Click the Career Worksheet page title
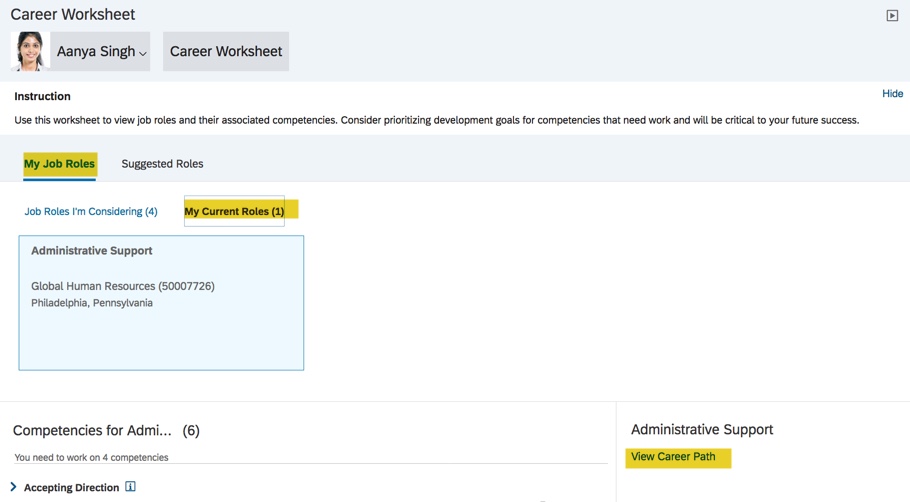The width and height of the screenshot is (910, 502). tap(72, 15)
